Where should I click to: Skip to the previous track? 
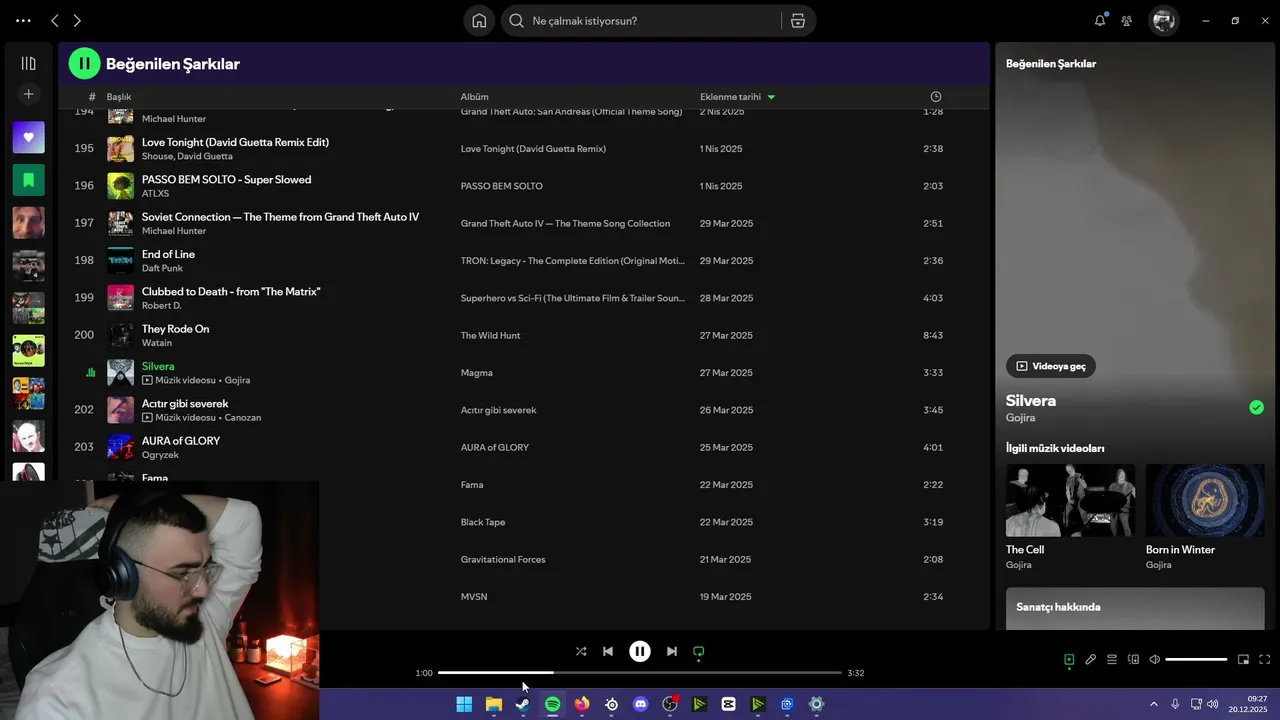(x=608, y=651)
